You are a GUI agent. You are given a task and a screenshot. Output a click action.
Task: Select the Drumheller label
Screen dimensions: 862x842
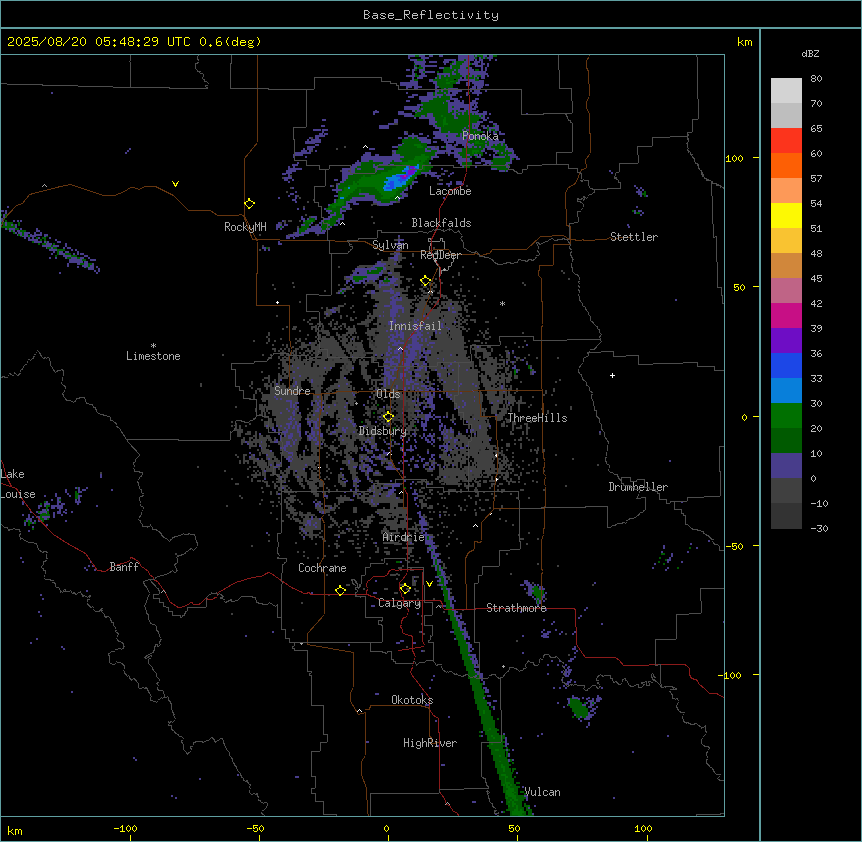[638, 487]
